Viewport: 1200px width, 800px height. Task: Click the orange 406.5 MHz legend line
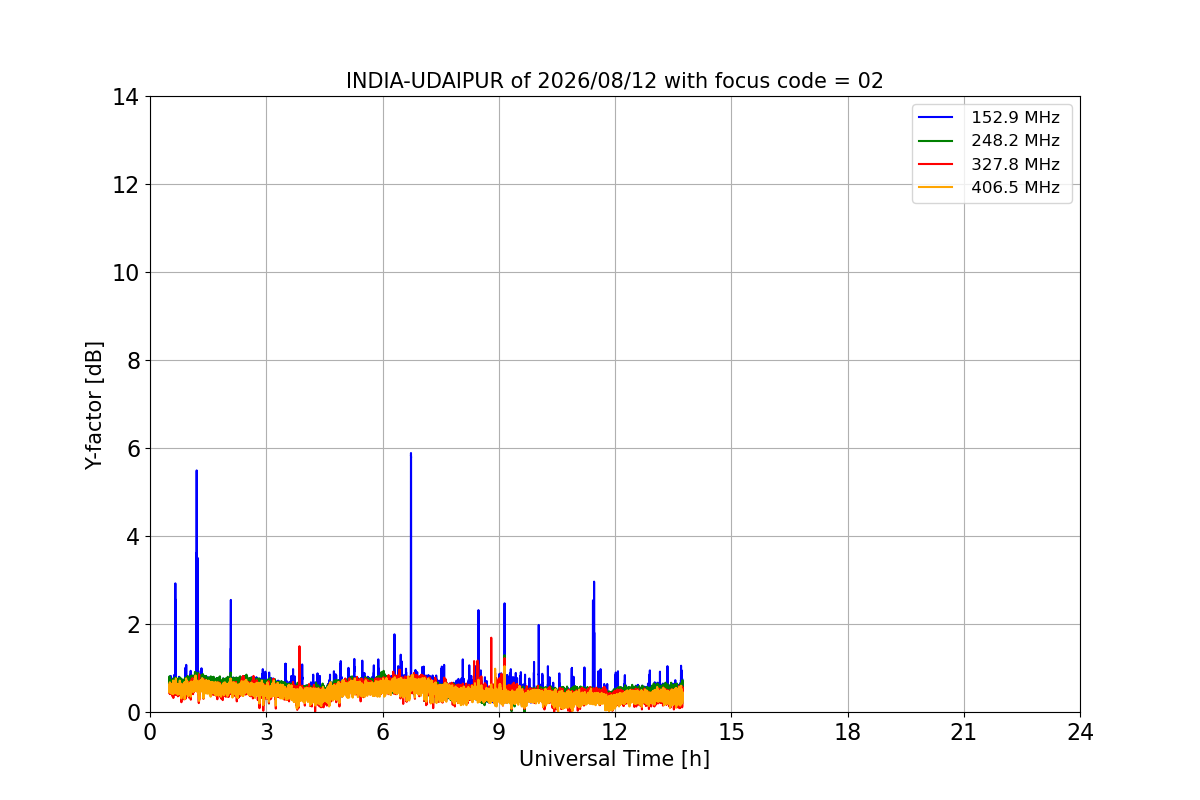coord(938,187)
